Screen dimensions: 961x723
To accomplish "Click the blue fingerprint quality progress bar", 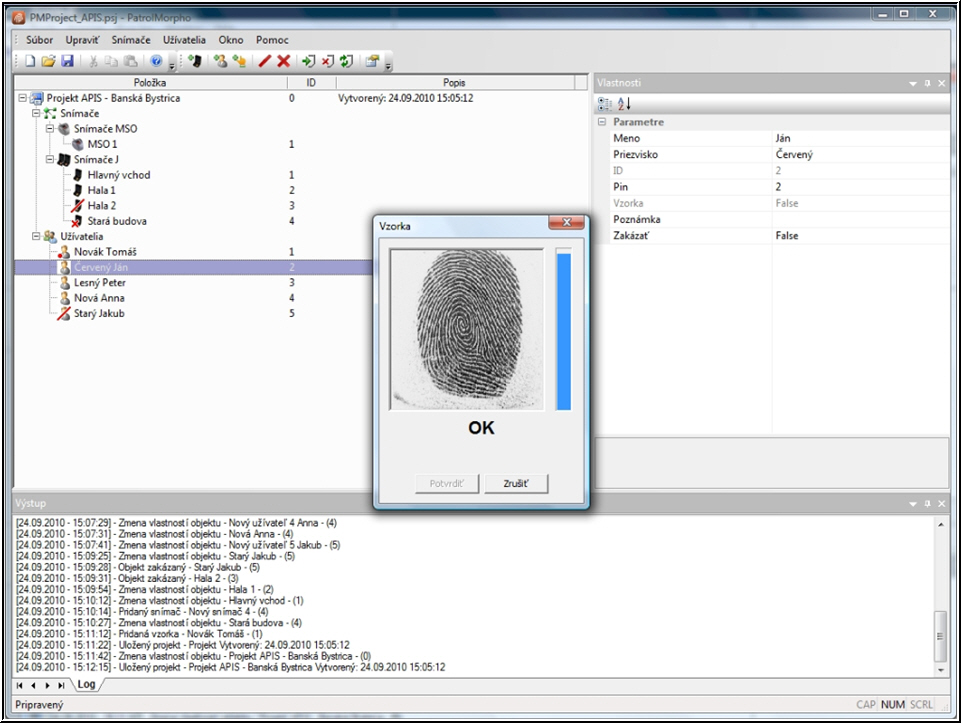I will (x=563, y=331).
